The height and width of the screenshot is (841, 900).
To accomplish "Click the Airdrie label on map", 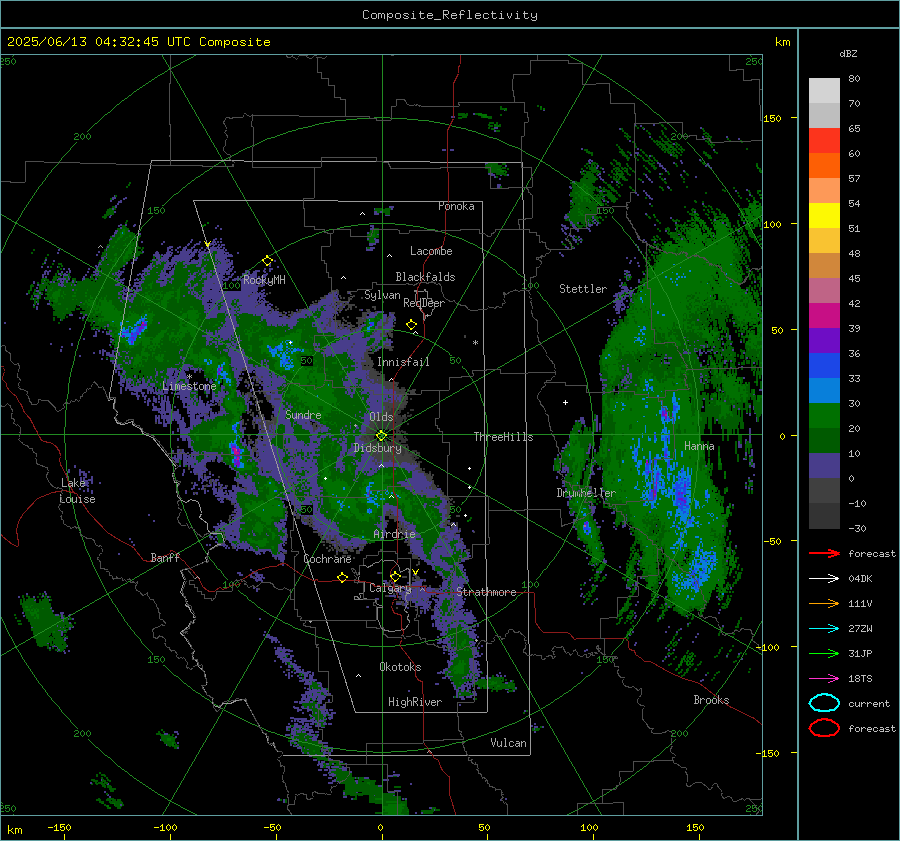I will click(394, 534).
